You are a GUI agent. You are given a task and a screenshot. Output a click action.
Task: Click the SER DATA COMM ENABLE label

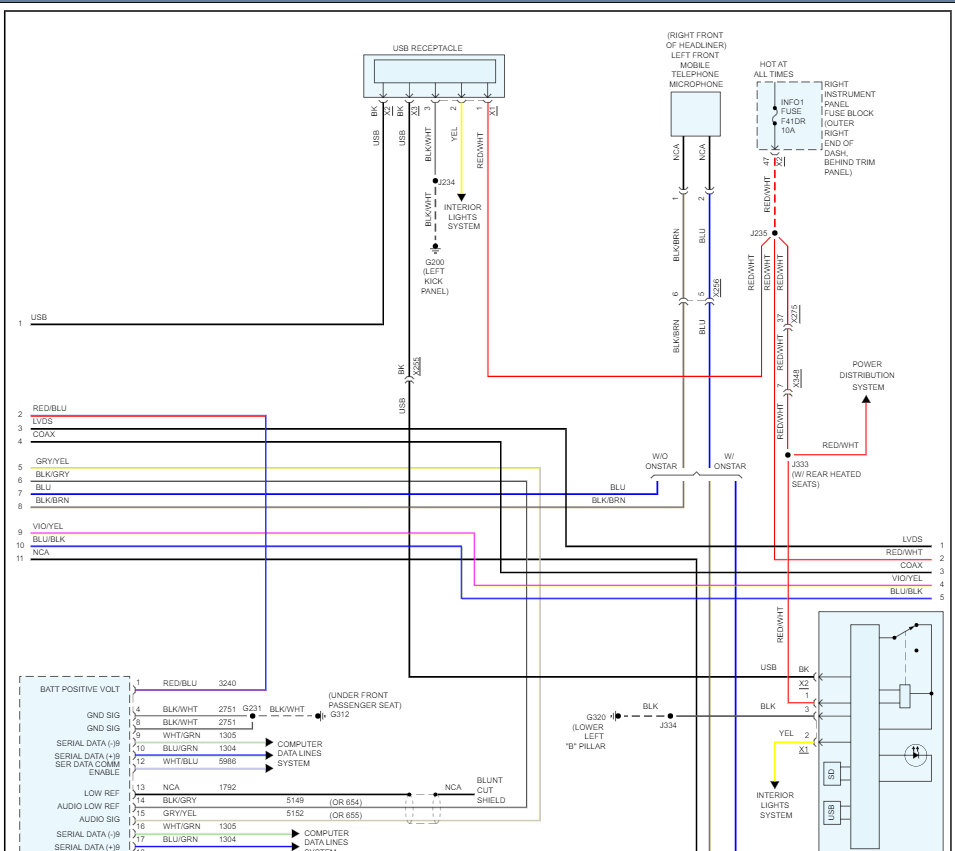click(x=87, y=768)
